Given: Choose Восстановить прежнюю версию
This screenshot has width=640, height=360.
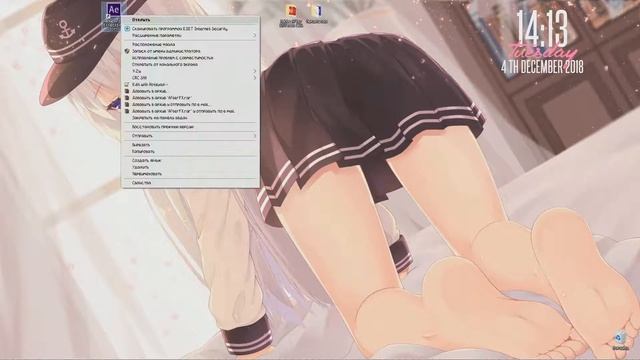Looking at the screenshot, I should pos(190,127).
